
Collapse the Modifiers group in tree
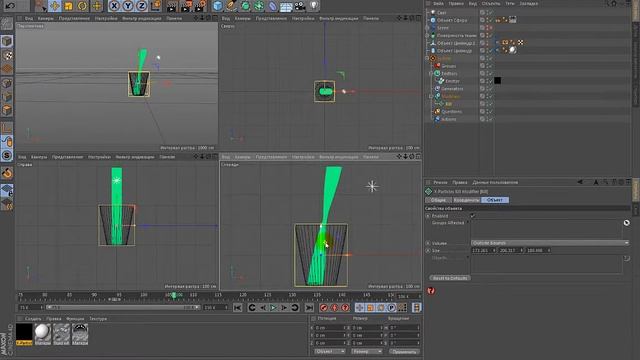point(431,96)
